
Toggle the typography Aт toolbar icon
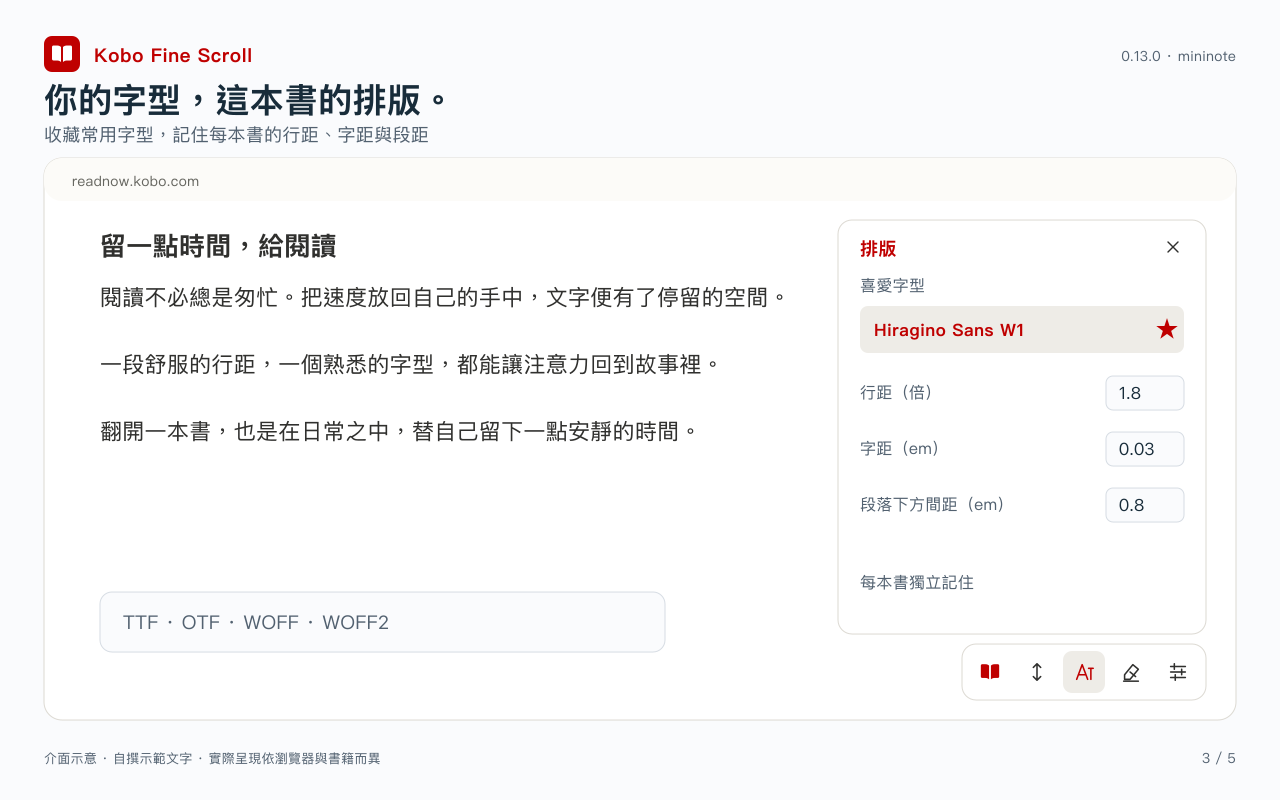coord(1084,672)
